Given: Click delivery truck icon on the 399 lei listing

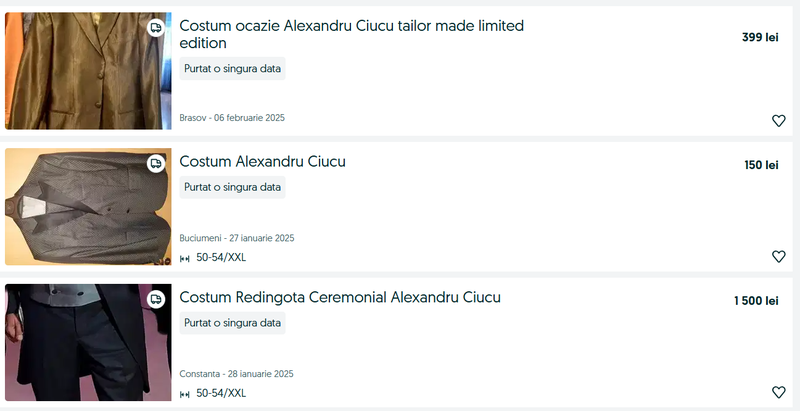Looking at the screenshot, I should click(156, 28).
